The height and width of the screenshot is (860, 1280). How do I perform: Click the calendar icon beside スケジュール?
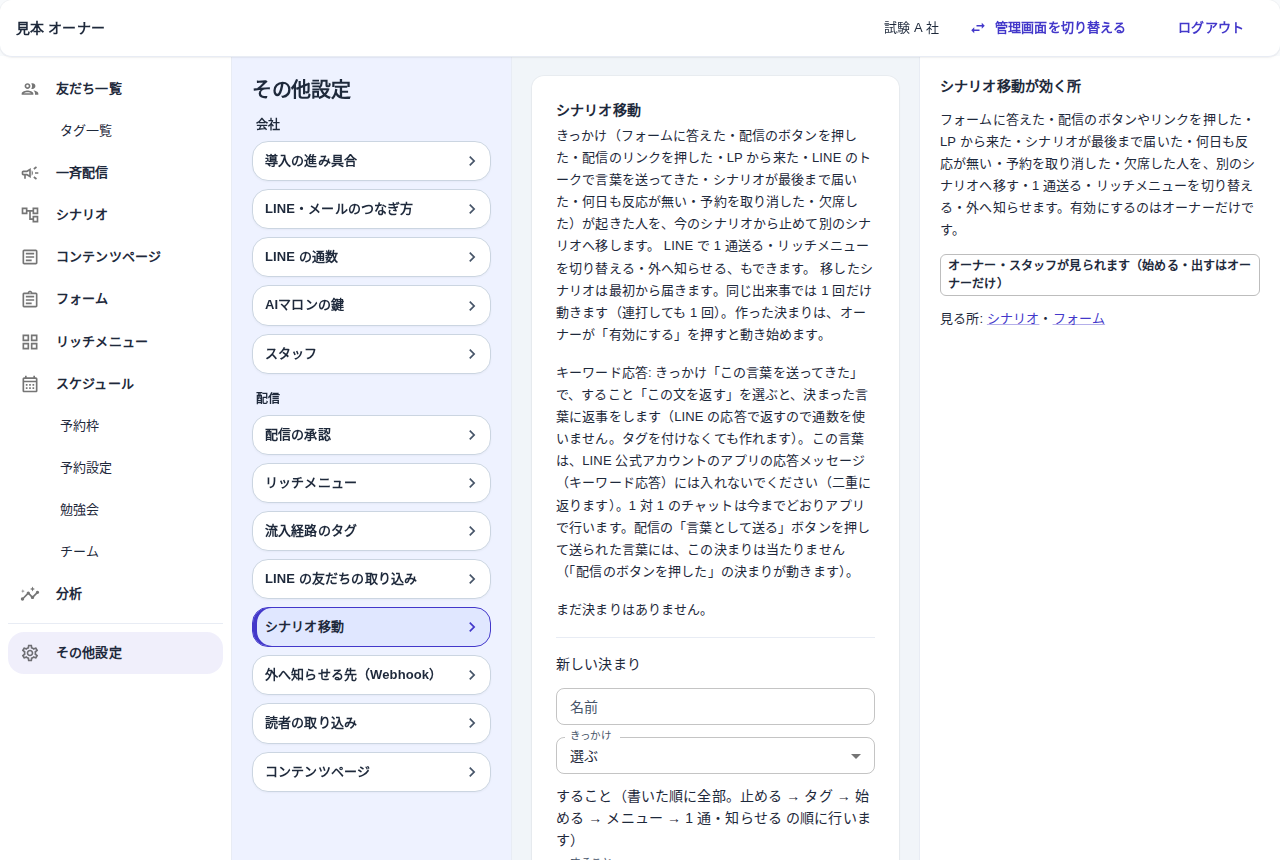click(30, 384)
